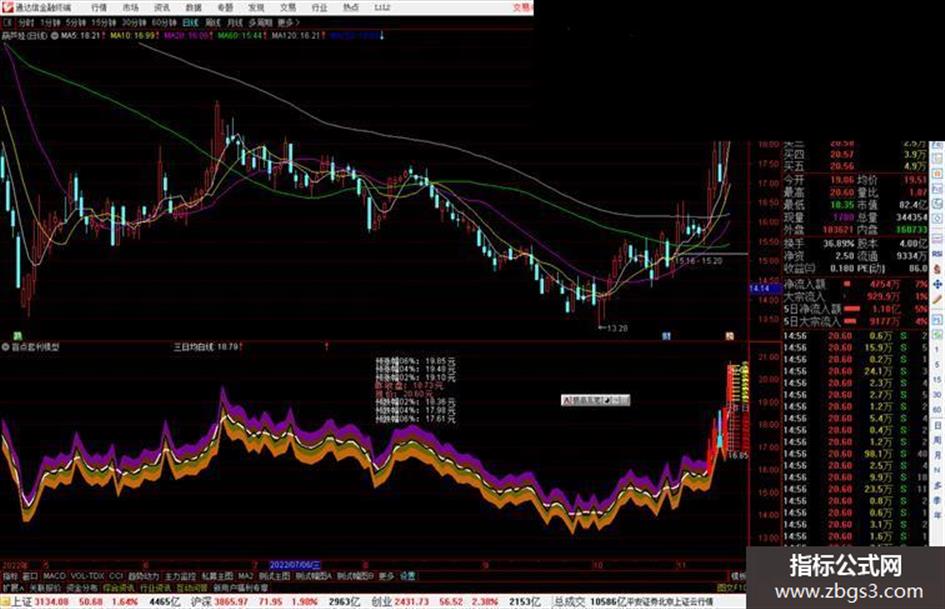Image resolution: width=945 pixels, height=609 pixels.
Task: Open the 综合资讯 bottom tab
Action: point(118,587)
